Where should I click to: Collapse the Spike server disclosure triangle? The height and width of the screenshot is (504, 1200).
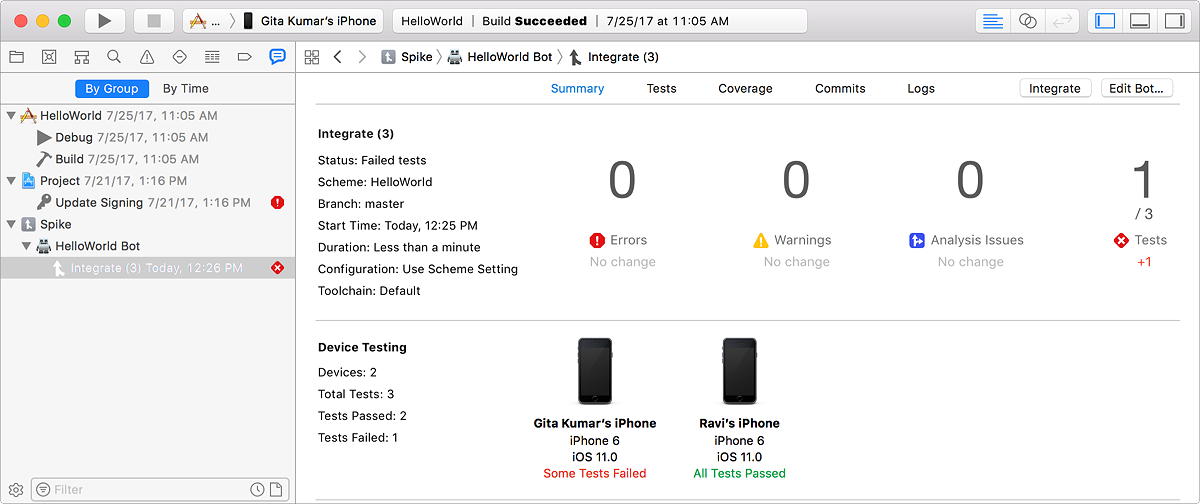click(11, 225)
